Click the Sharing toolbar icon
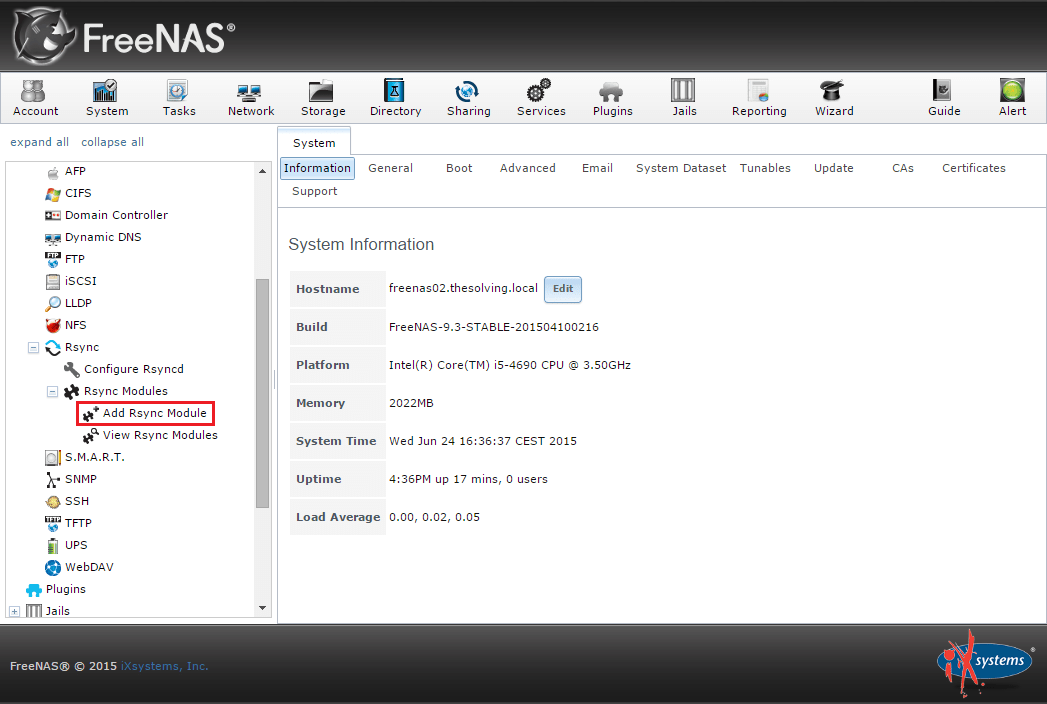This screenshot has width=1047, height=704. pyautogui.click(x=468, y=89)
